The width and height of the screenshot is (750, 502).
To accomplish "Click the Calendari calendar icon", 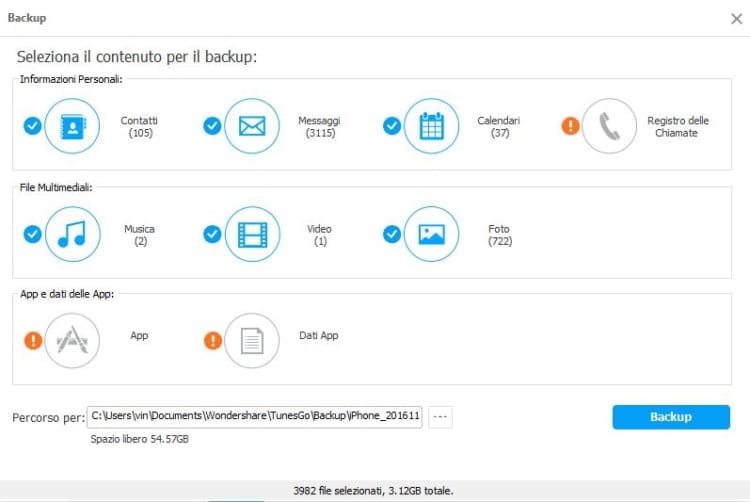I will (x=431, y=126).
